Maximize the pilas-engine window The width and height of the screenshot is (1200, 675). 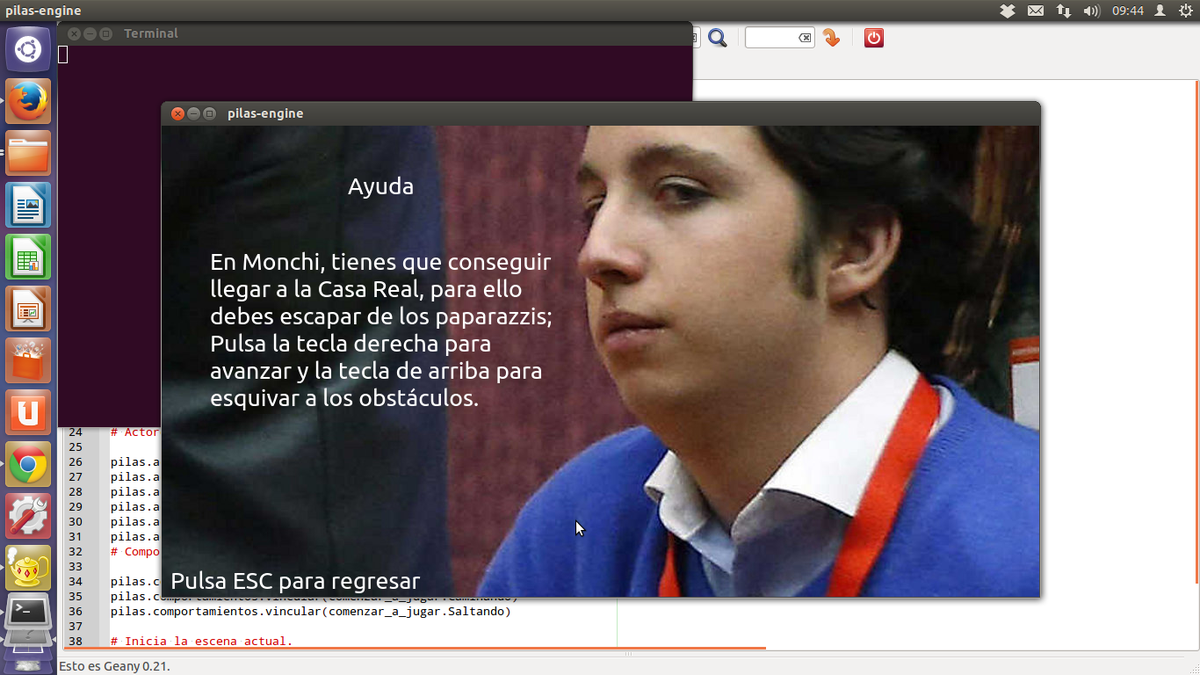tap(210, 114)
